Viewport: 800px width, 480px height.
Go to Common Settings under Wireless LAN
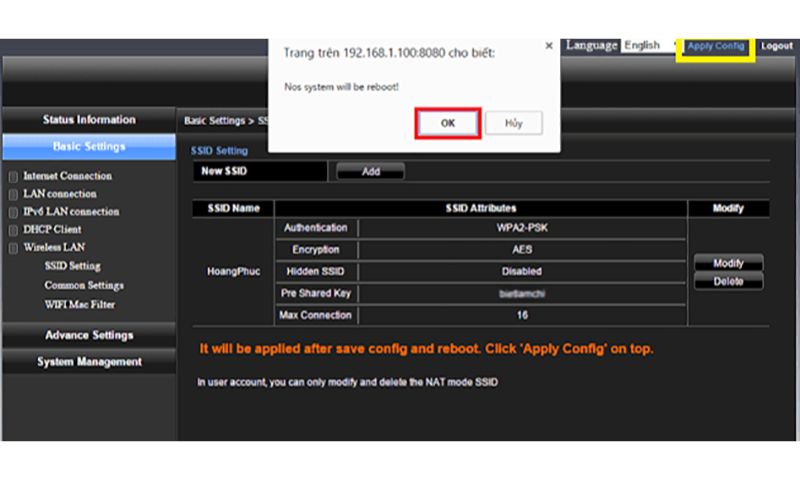(84, 285)
